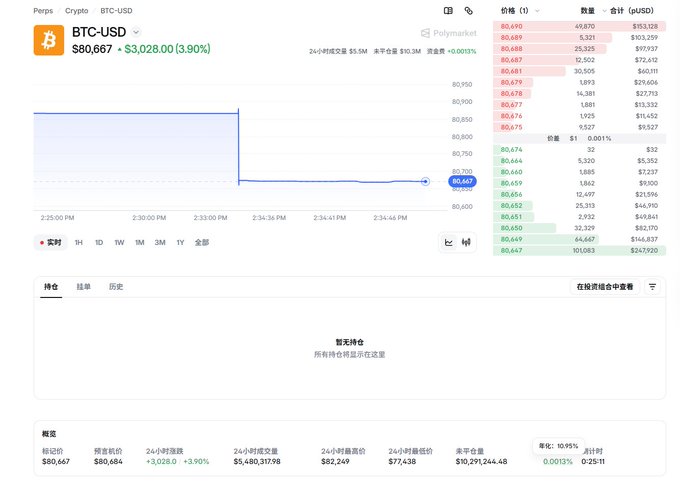
Task: Switch to the 历史 tab
Action: 116,287
